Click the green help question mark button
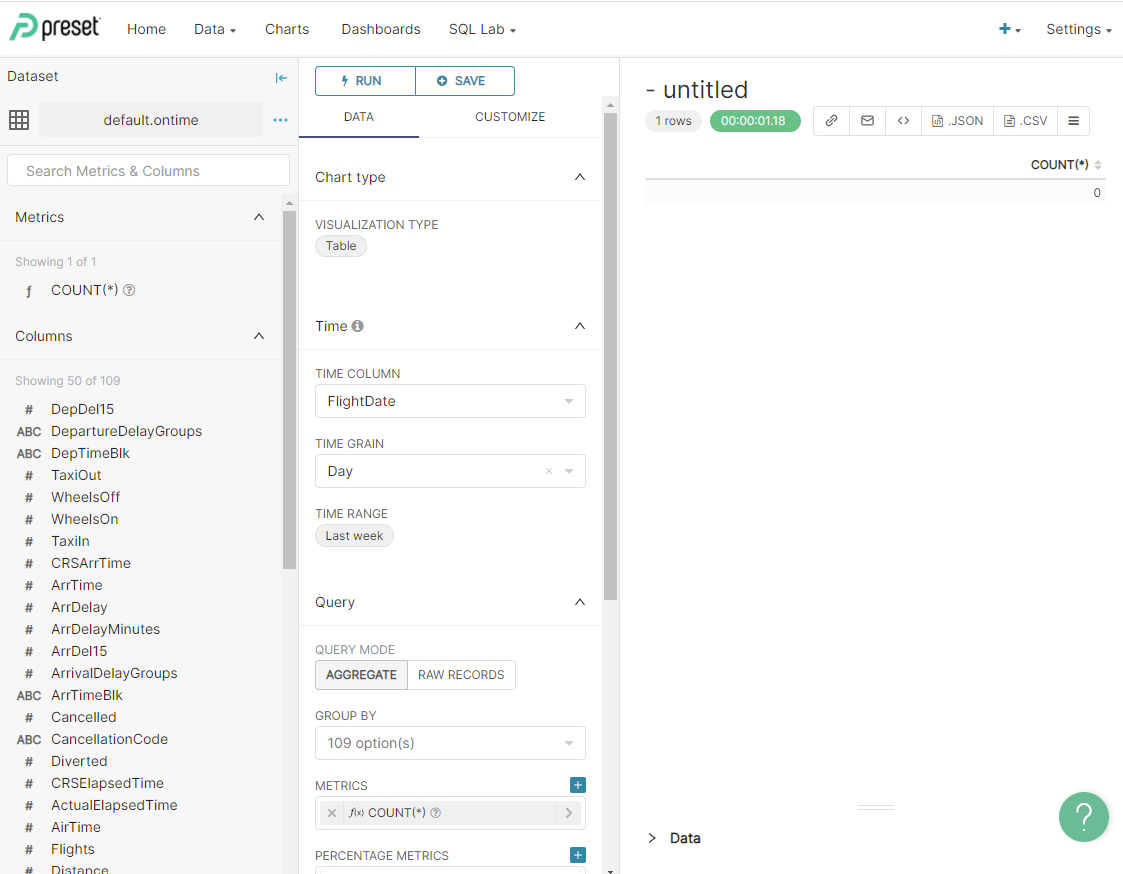 click(x=1083, y=816)
